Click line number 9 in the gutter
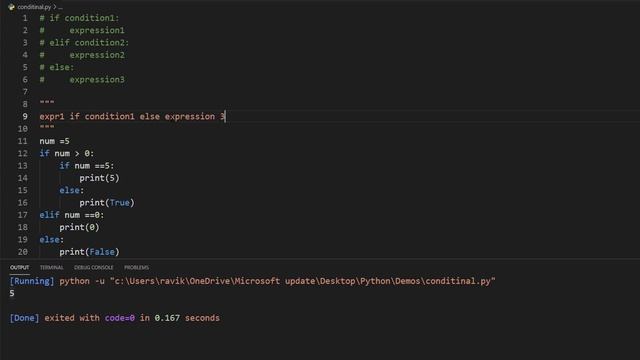The height and width of the screenshot is (360, 640). tap(25, 116)
